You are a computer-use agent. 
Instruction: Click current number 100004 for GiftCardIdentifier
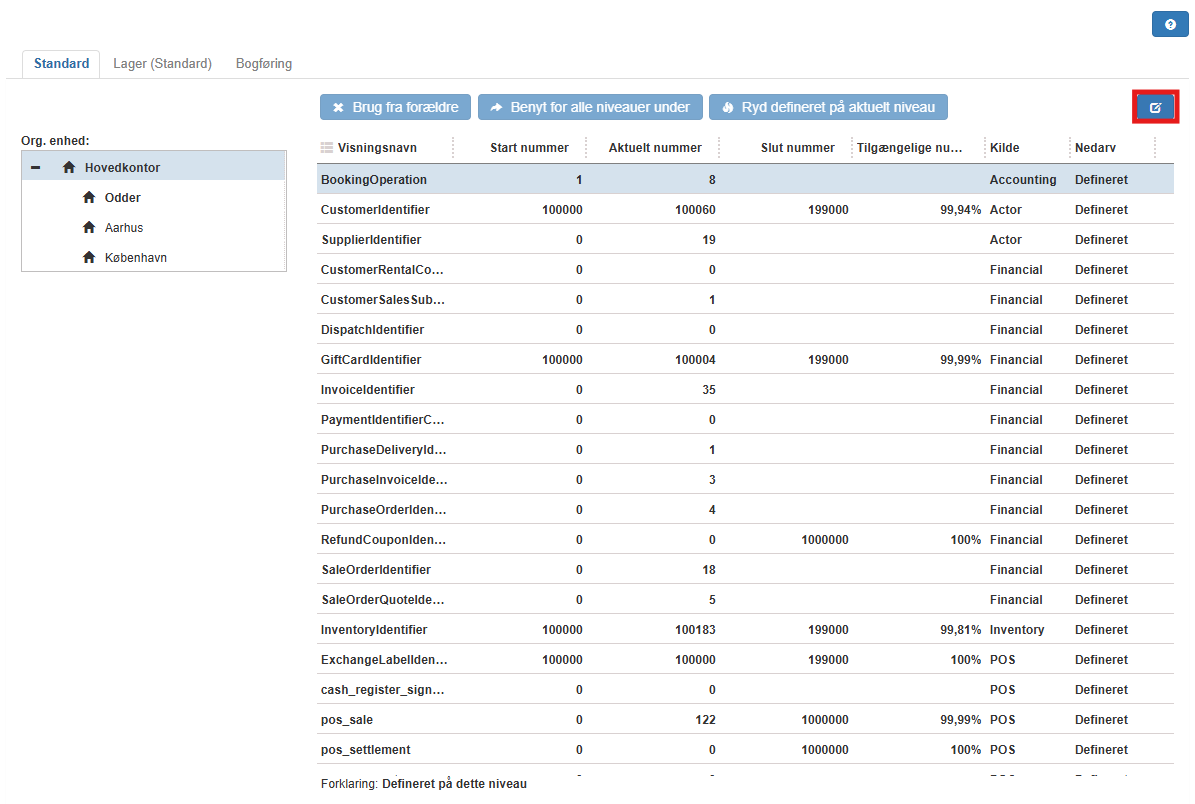[x=695, y=360]
